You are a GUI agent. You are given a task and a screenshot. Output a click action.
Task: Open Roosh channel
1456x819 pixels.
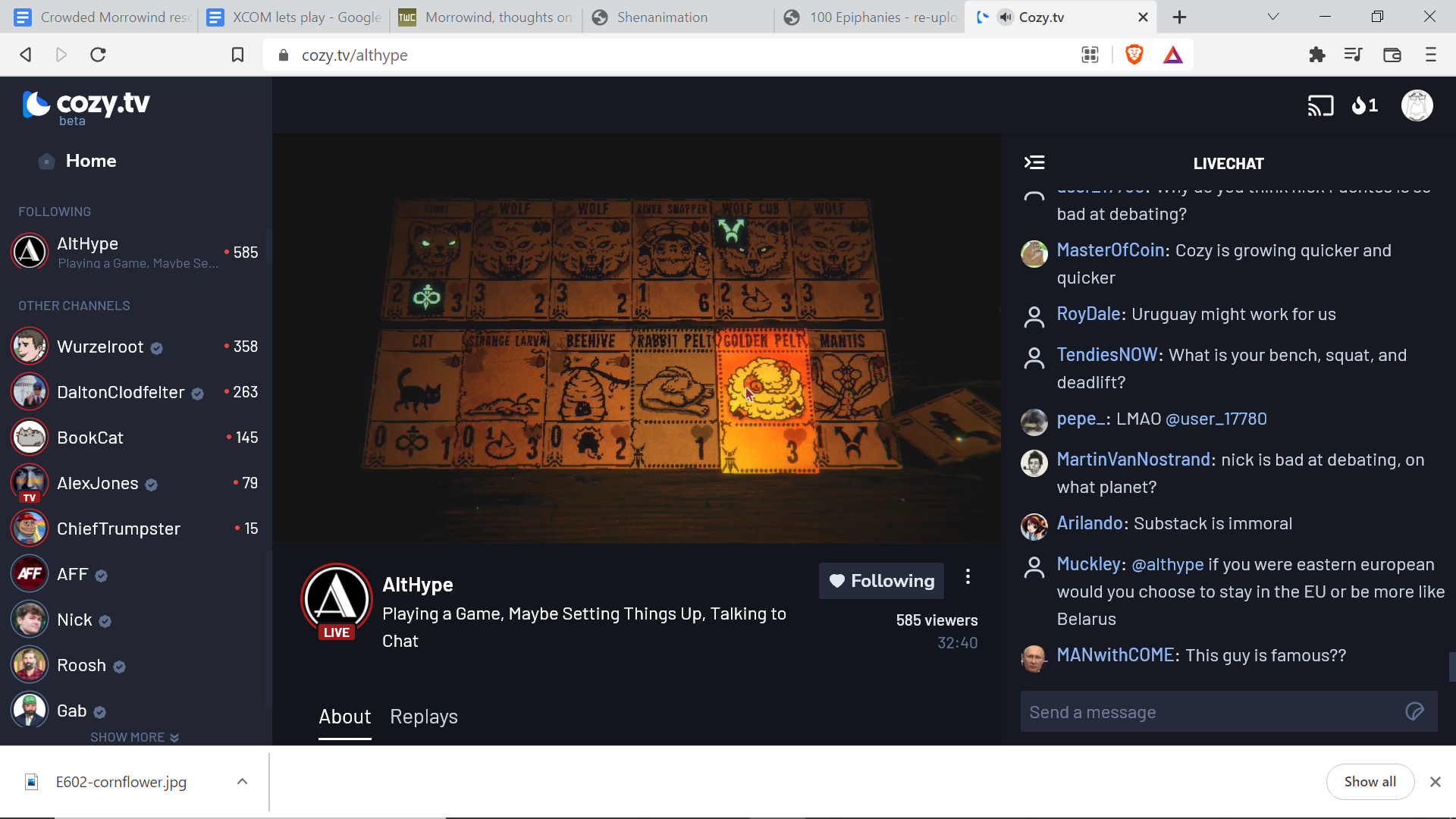tap(135, 665)
